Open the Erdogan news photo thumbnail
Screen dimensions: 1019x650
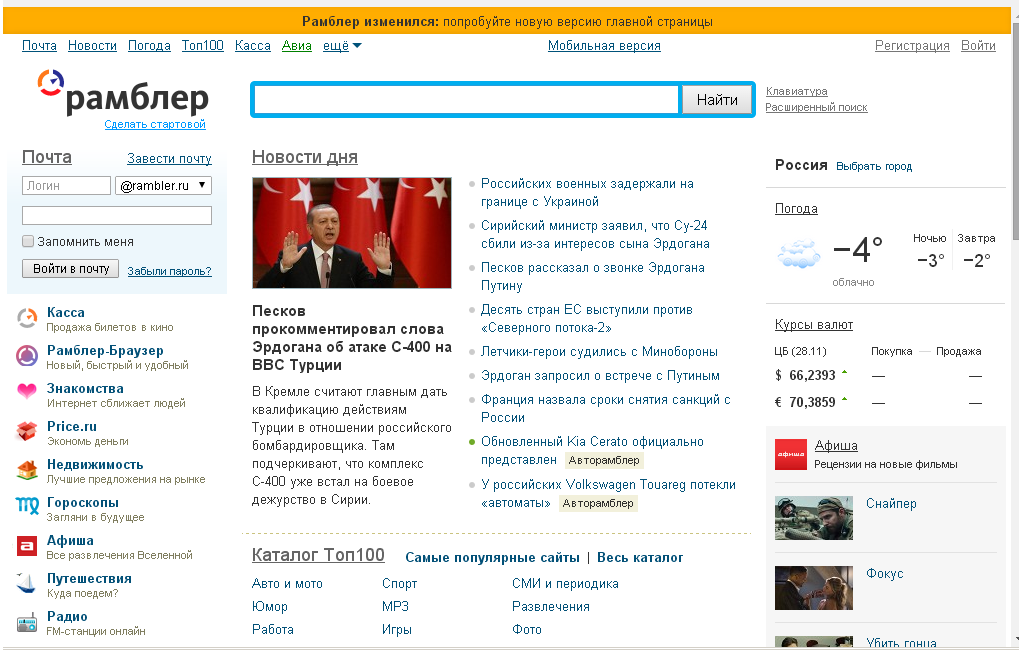tap(352, 233)
